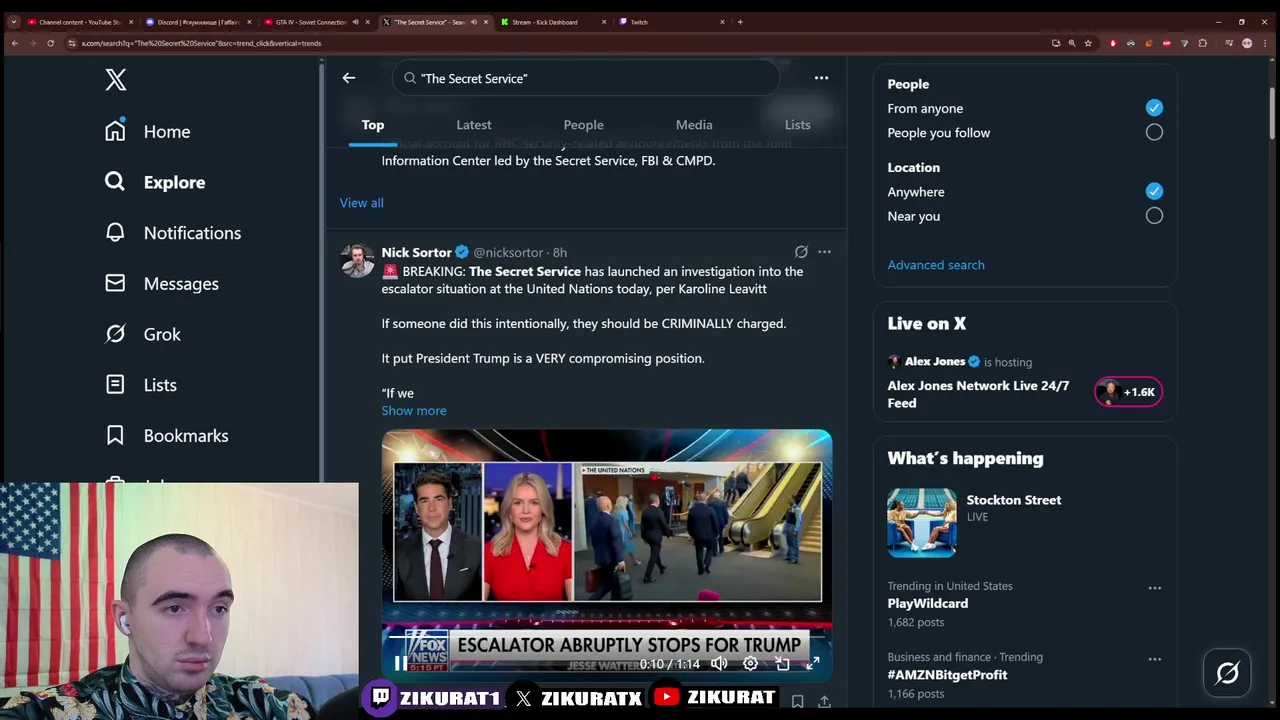The image size is (1280, 720).
Task: Bookmark Nick Sortor's post
Action: point(797,702)
